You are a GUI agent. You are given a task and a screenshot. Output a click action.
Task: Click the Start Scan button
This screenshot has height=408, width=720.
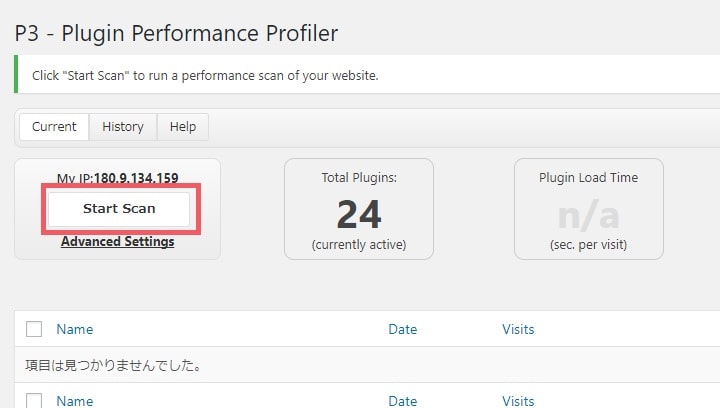point(119,209)
